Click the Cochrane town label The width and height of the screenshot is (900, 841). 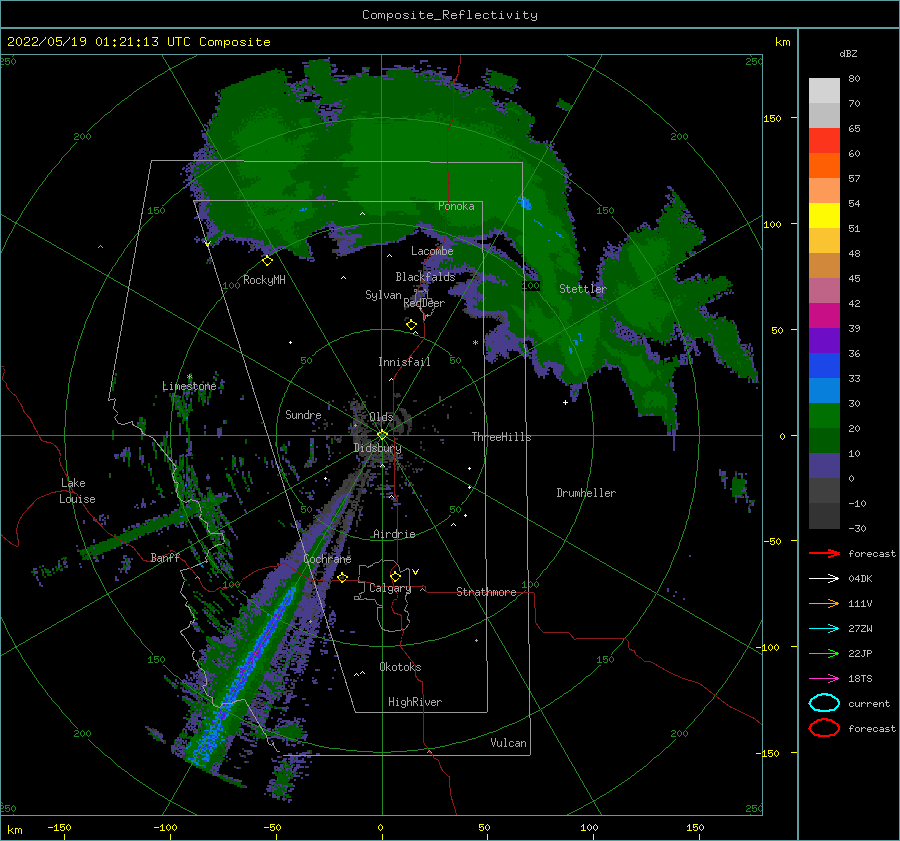coord(327,559)
